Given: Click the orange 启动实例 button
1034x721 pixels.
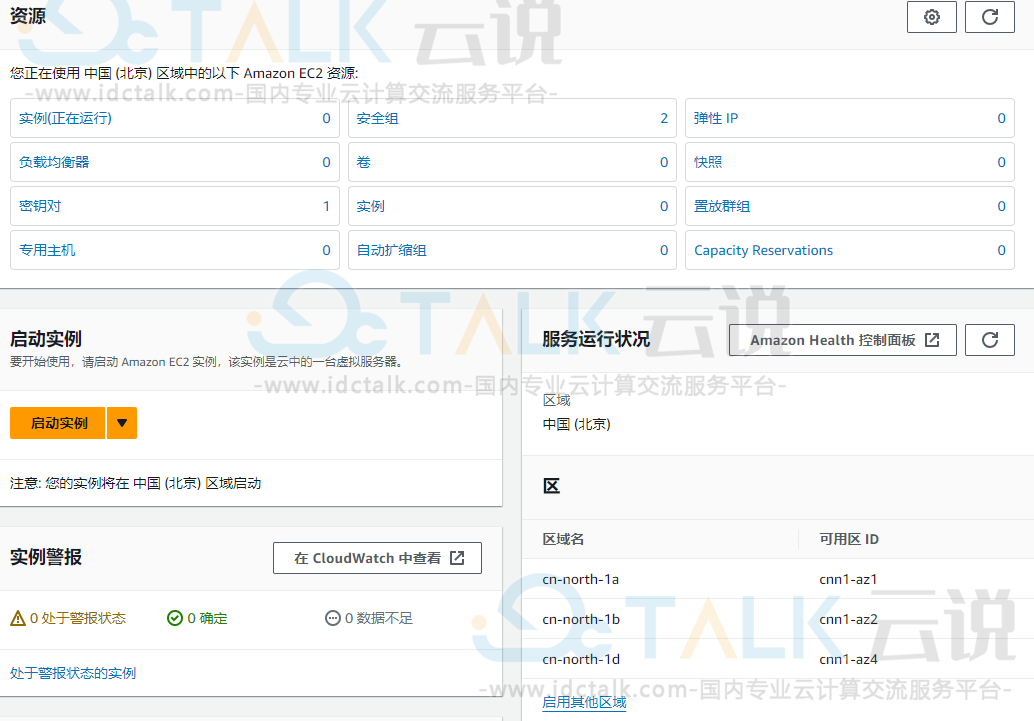Looking at the screenshot, I should (x=57, y=423).
